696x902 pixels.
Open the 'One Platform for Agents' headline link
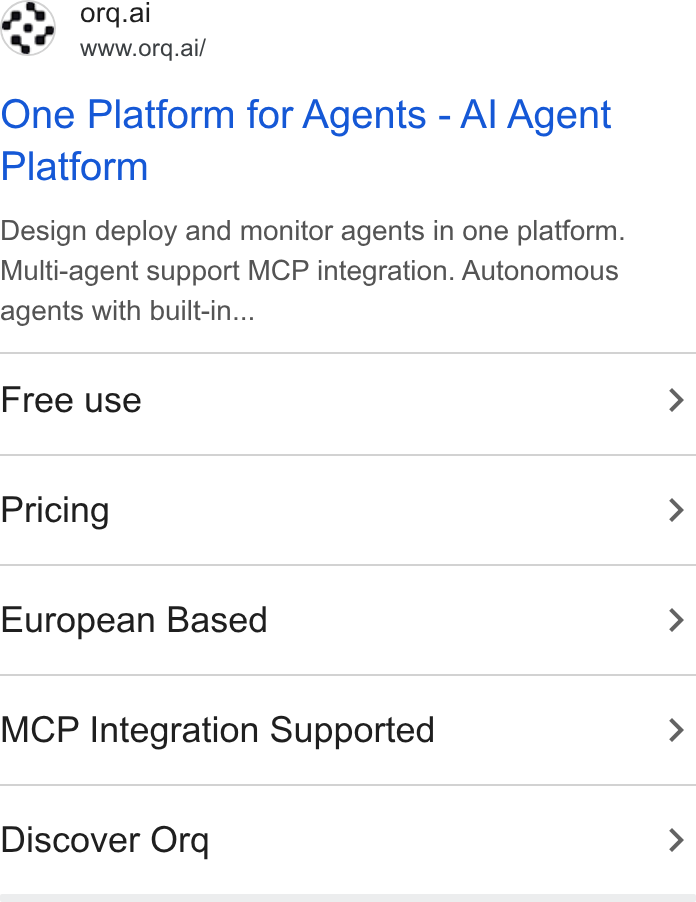tap(305, 140)
